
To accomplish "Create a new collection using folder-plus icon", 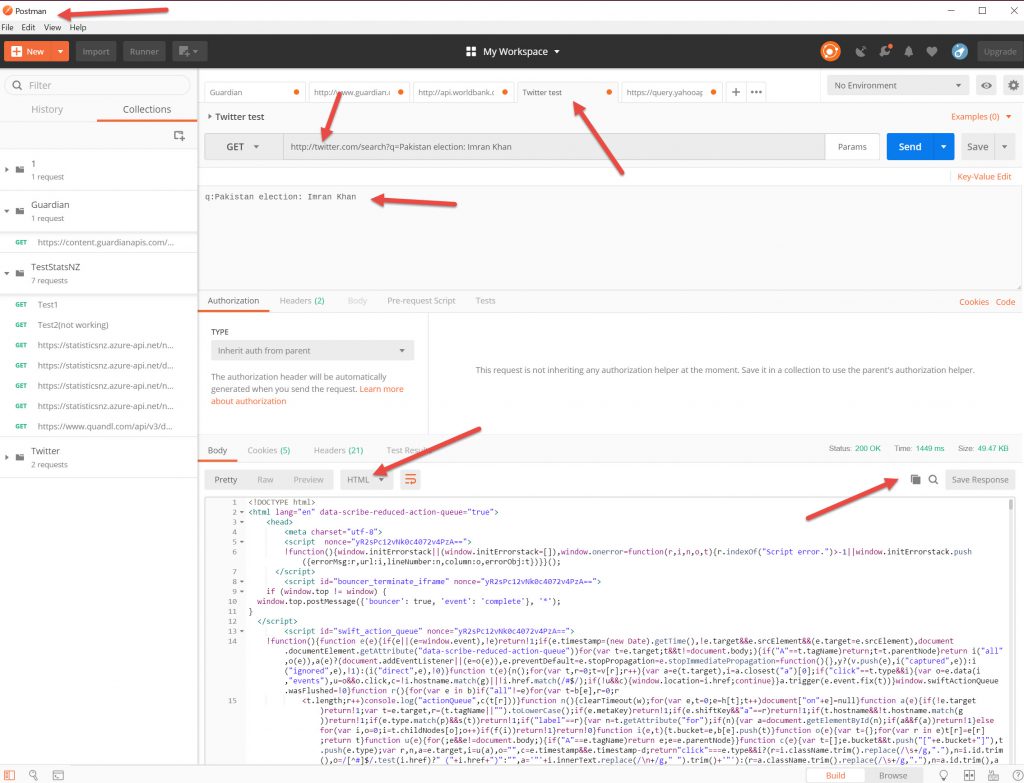I will pyautogui.click(x=179, y=135).
